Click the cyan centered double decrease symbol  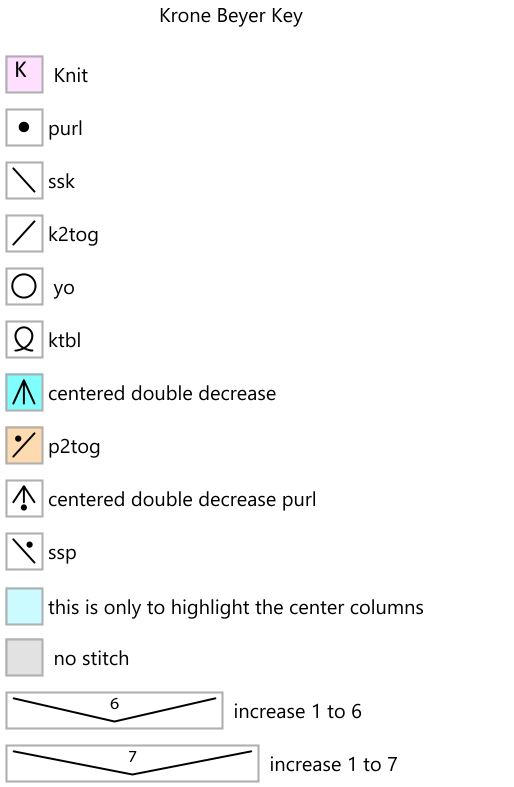[x=24, y=392]
